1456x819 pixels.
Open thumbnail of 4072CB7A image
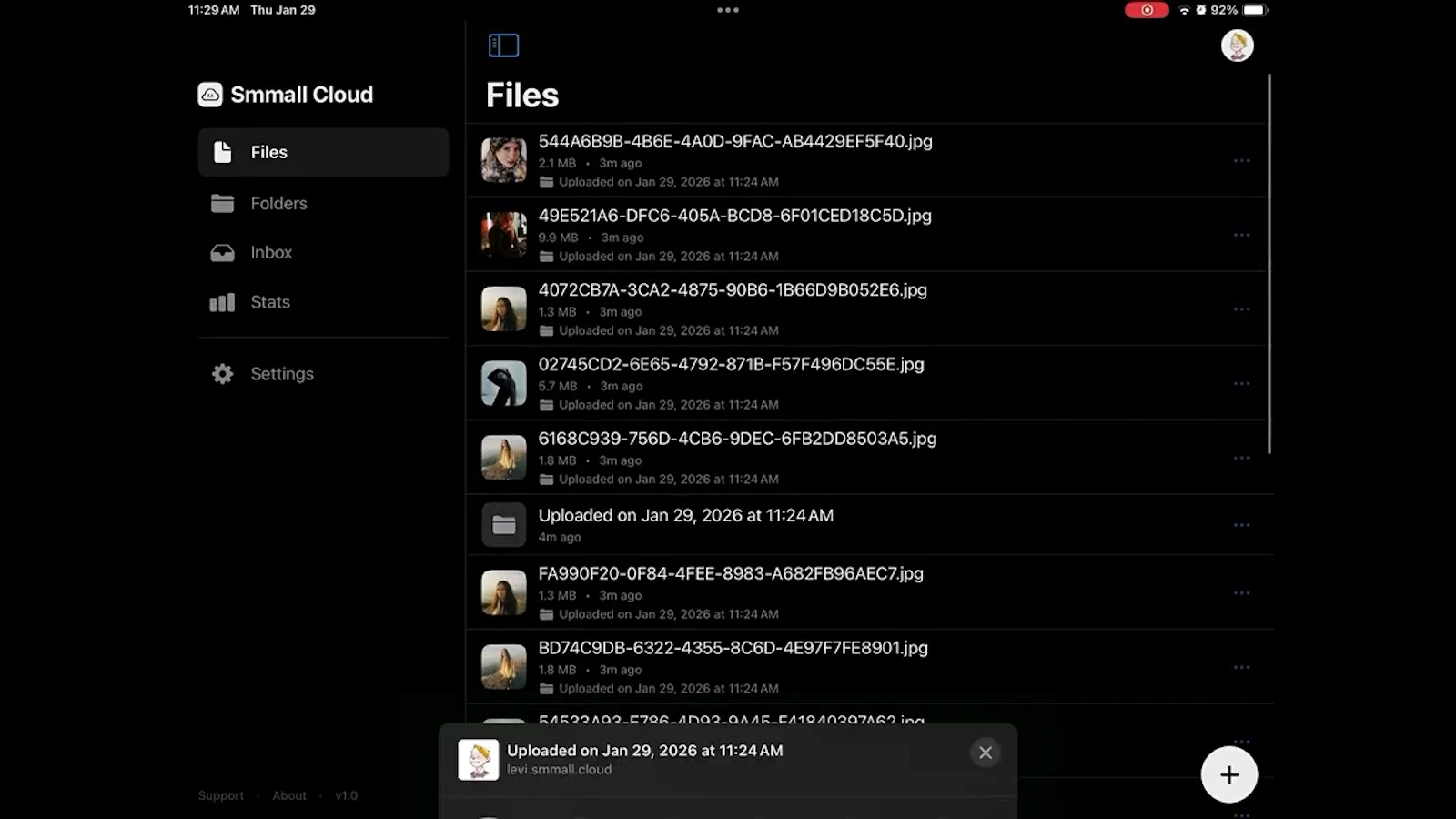(504, 309)
